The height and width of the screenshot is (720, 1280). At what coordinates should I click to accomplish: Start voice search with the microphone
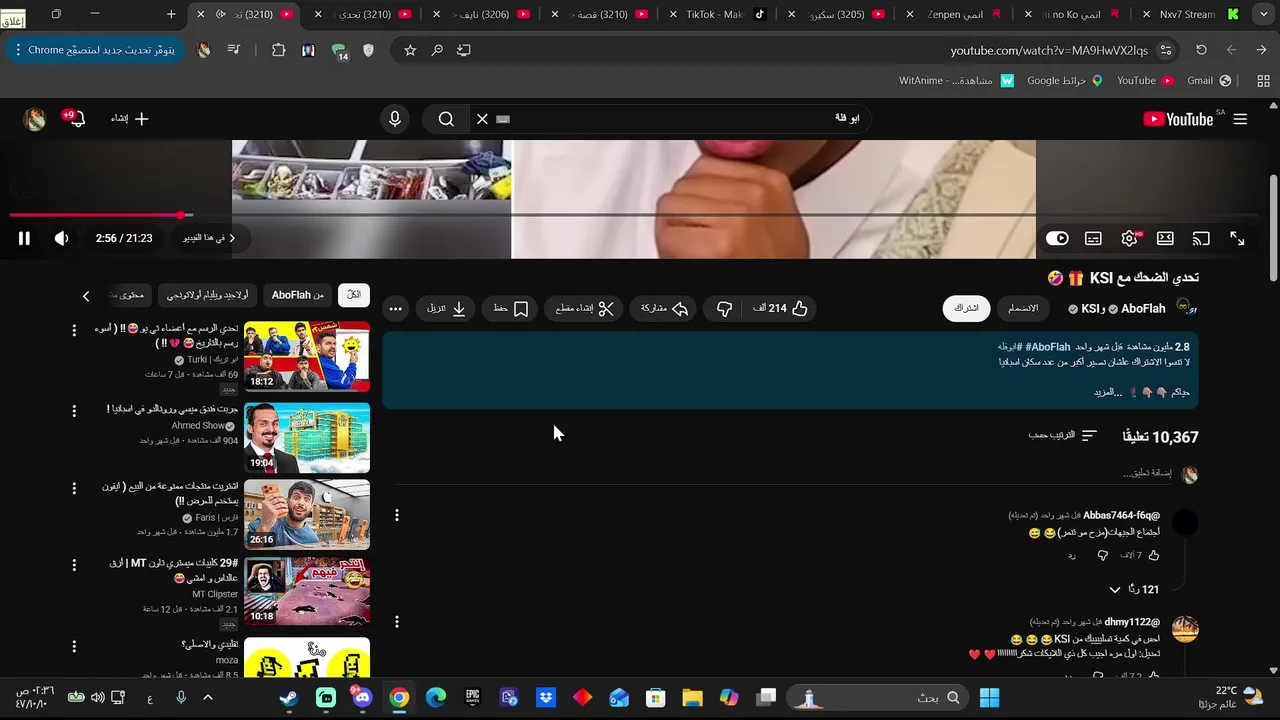coord(395,119)
